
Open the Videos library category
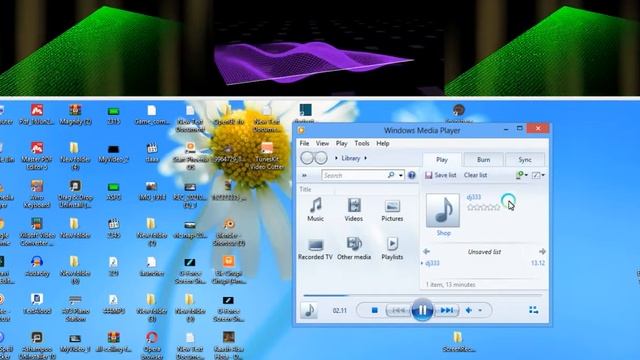pos(353,210)
